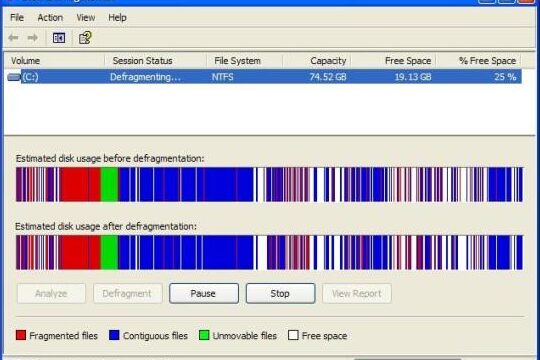Select the (C:) volume row

(264, 77)
